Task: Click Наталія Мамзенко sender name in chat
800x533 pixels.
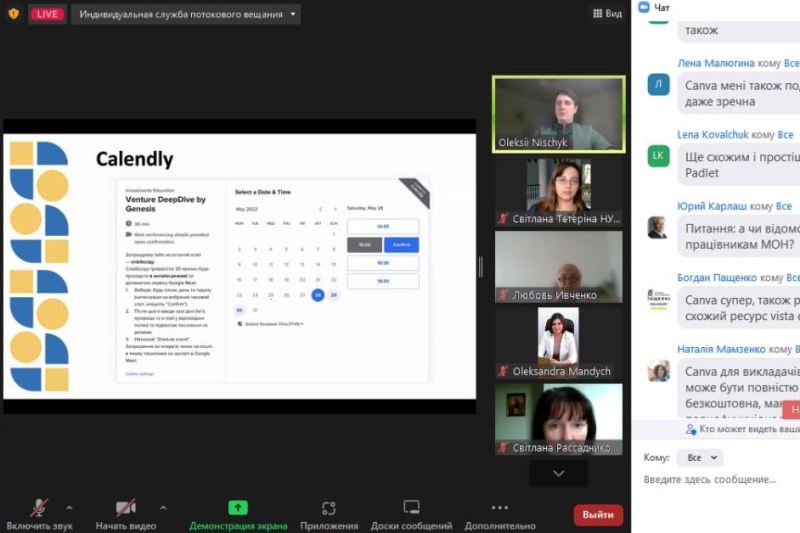Action: (721, 349)
